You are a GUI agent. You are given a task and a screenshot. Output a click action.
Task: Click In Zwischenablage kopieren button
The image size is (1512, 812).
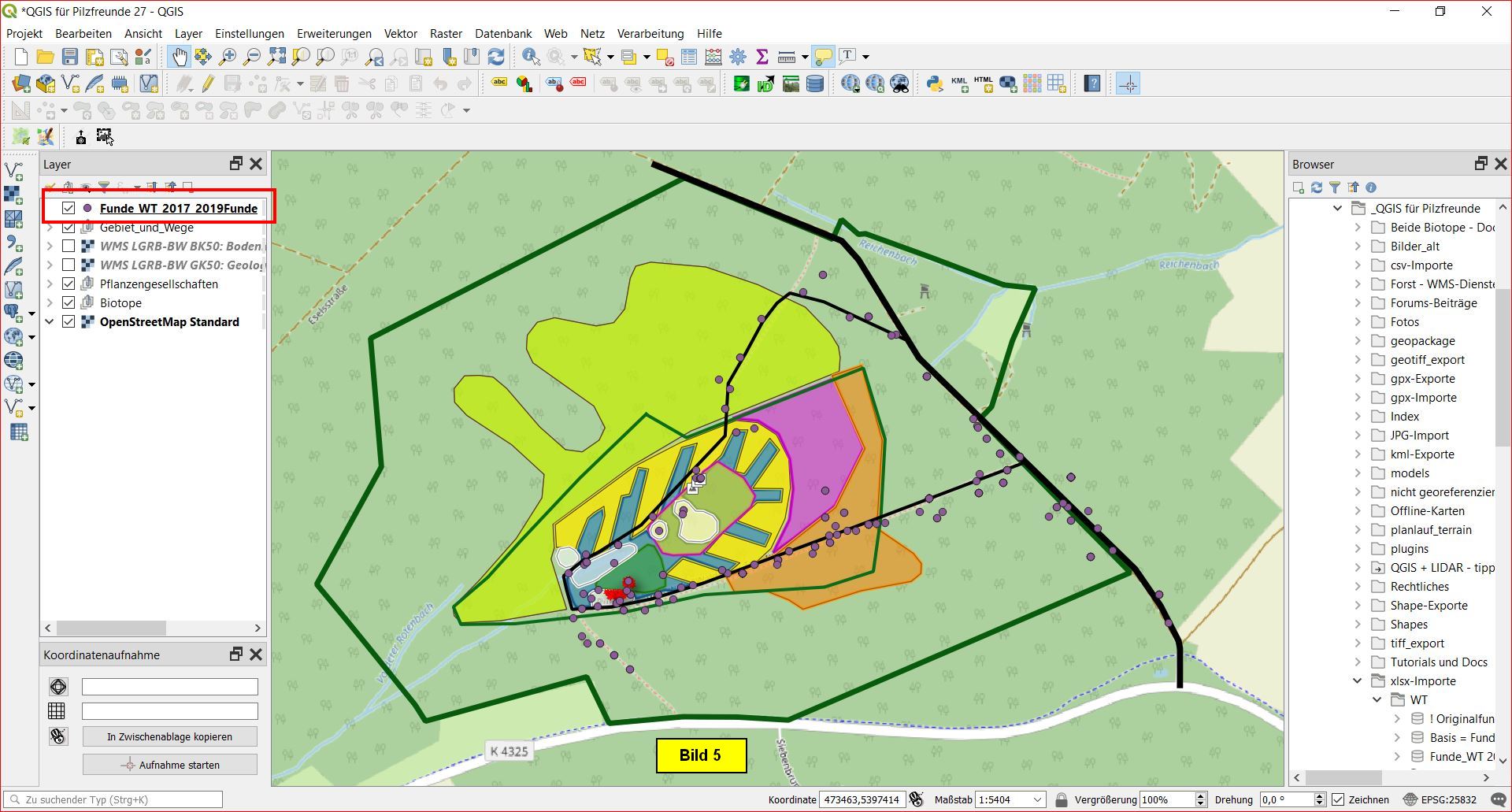pyautogui.click(x=169, y=737)
